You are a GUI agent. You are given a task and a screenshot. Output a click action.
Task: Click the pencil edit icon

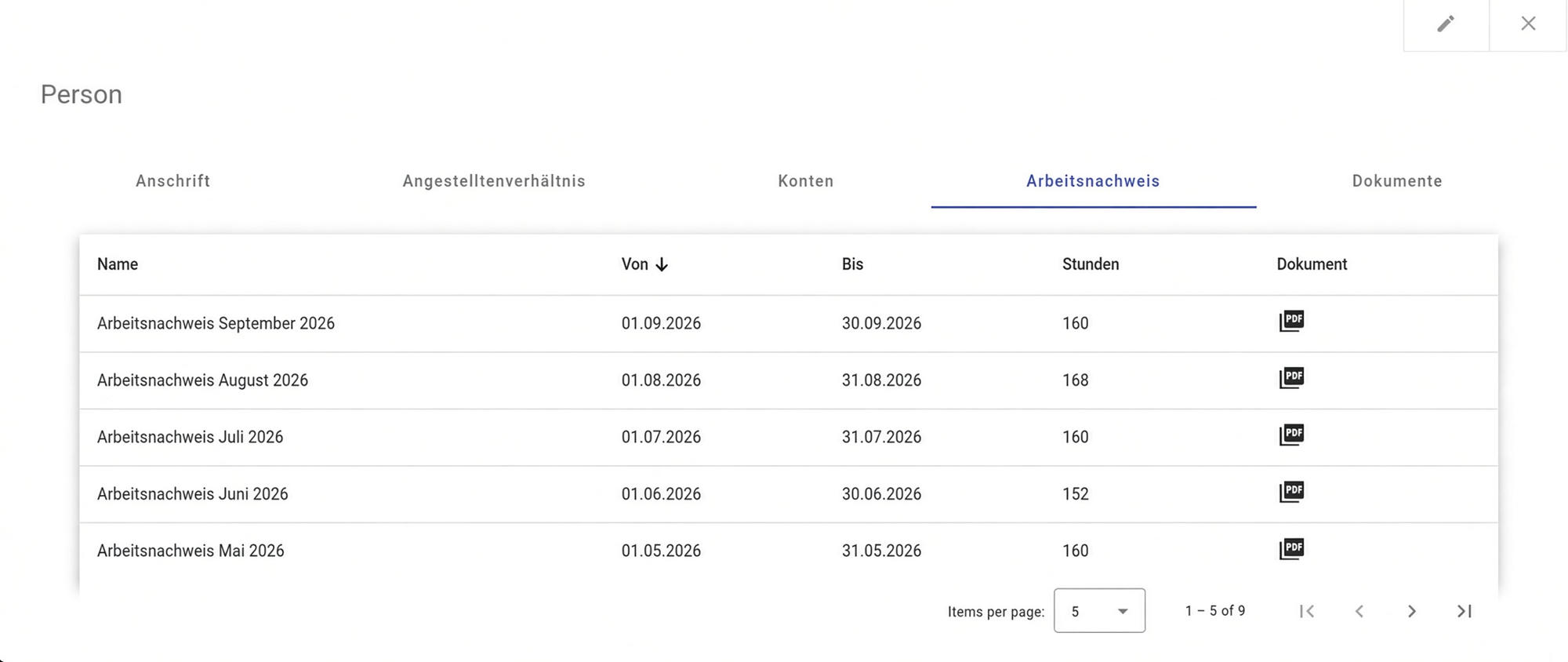[x=1446, y=24]
